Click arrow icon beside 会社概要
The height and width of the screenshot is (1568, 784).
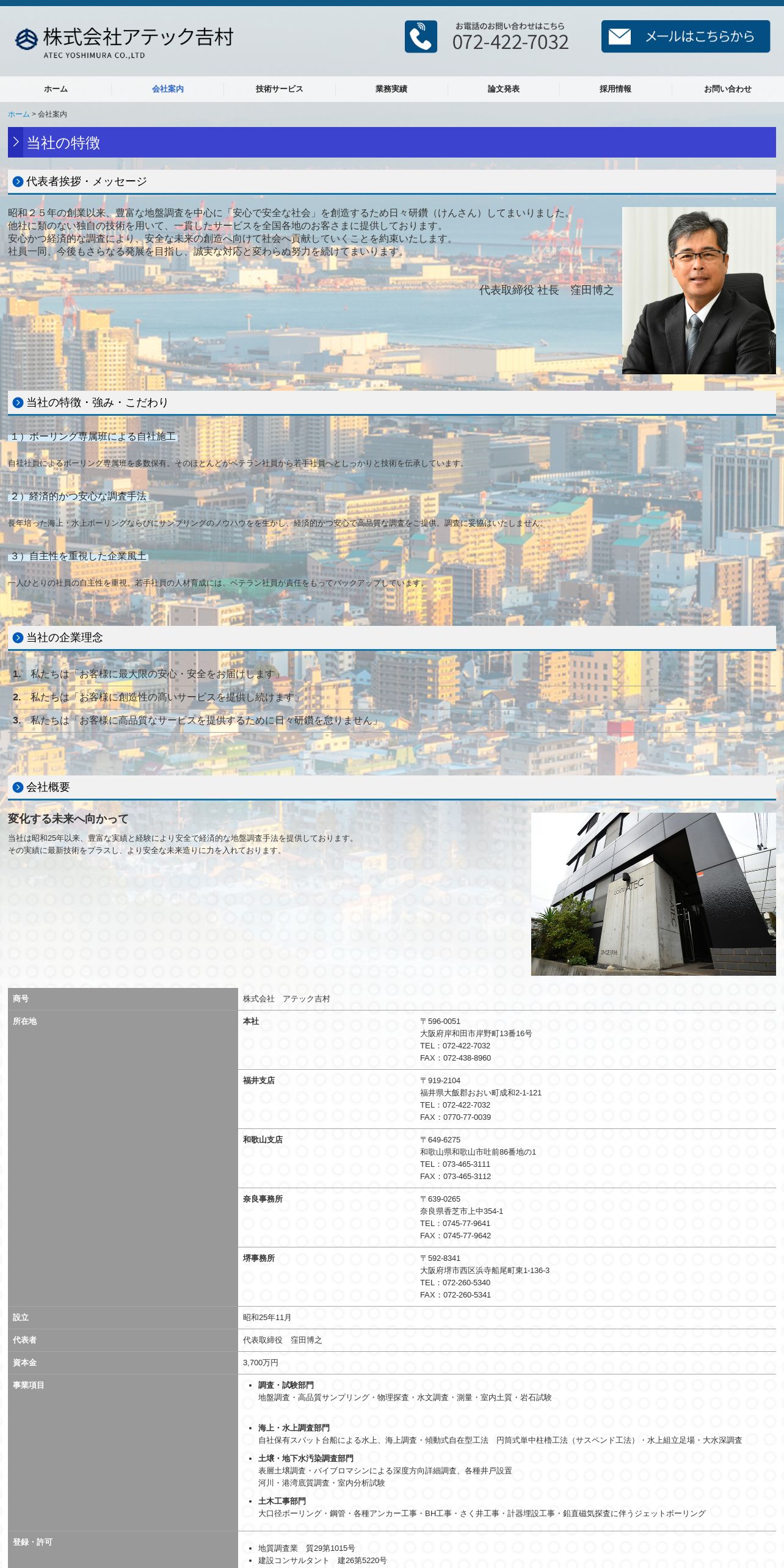(18, 787)
